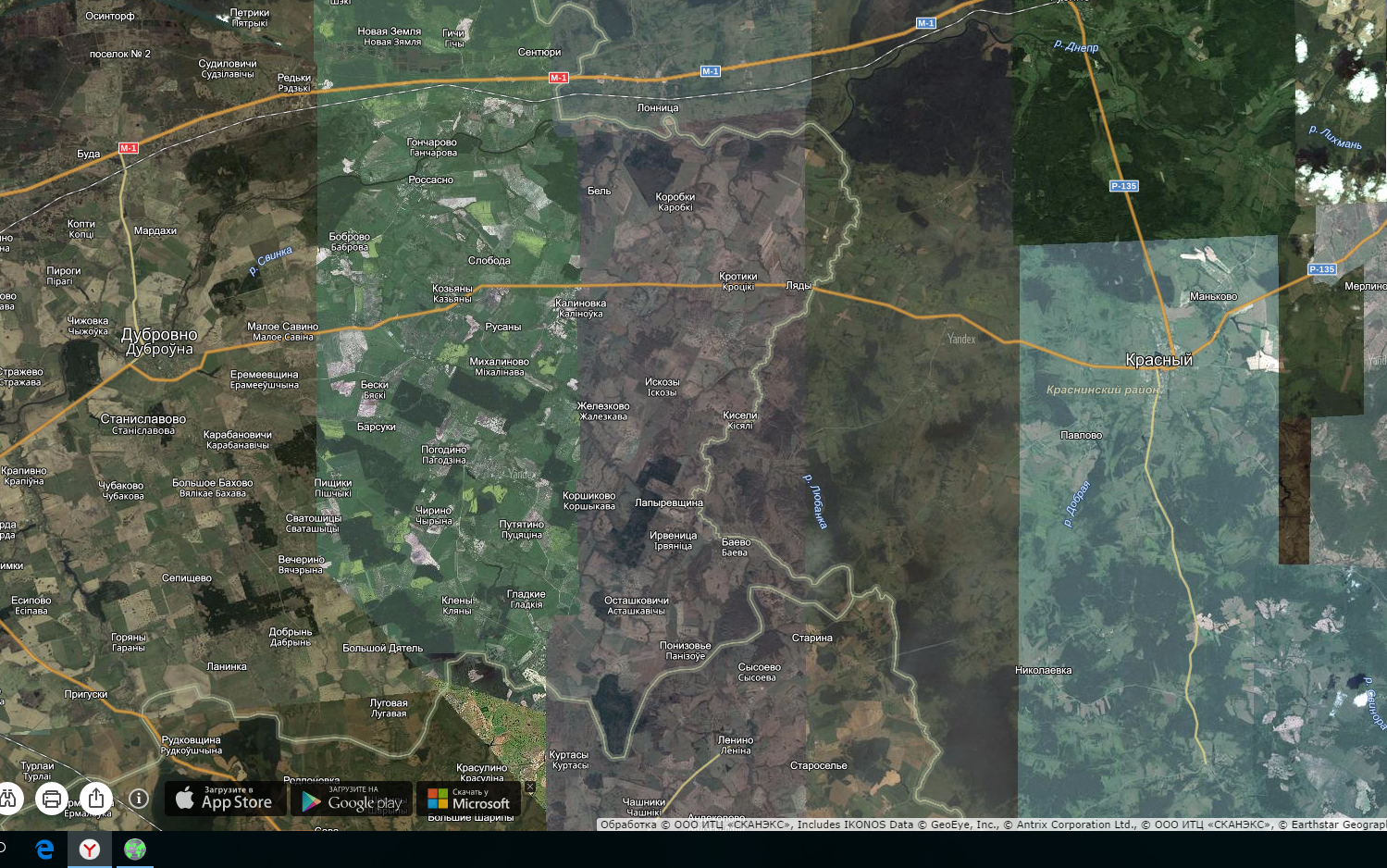
Task: Click the print map icon
Action: tap(52, 798)
